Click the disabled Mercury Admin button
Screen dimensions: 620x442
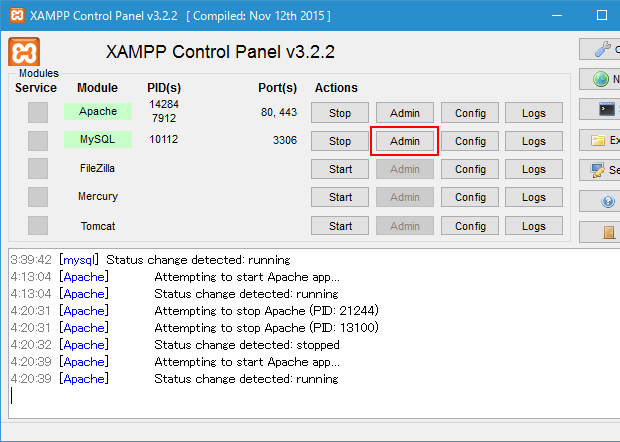[x=405, y=197]
